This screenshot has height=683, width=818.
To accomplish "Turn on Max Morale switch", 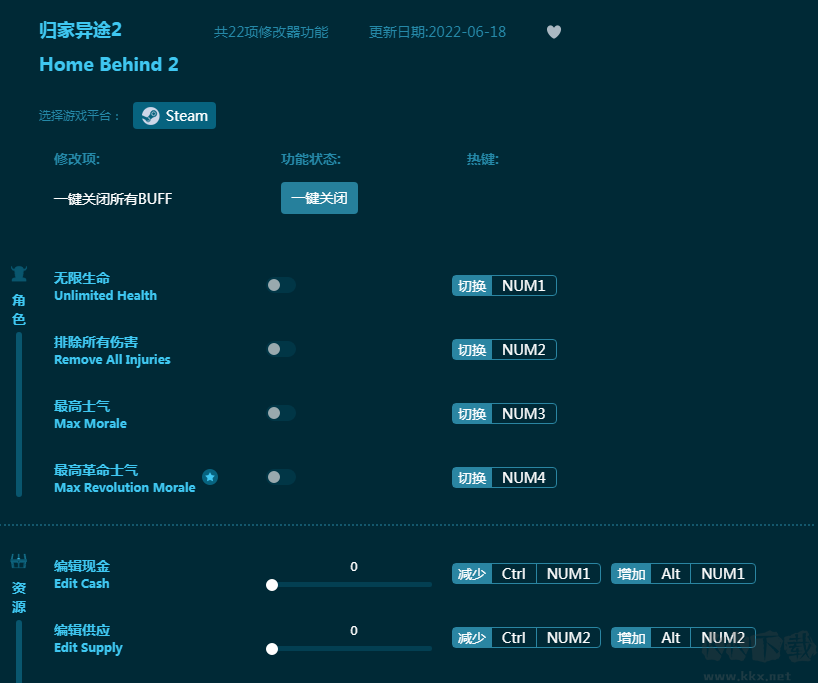I will (281, 414).
